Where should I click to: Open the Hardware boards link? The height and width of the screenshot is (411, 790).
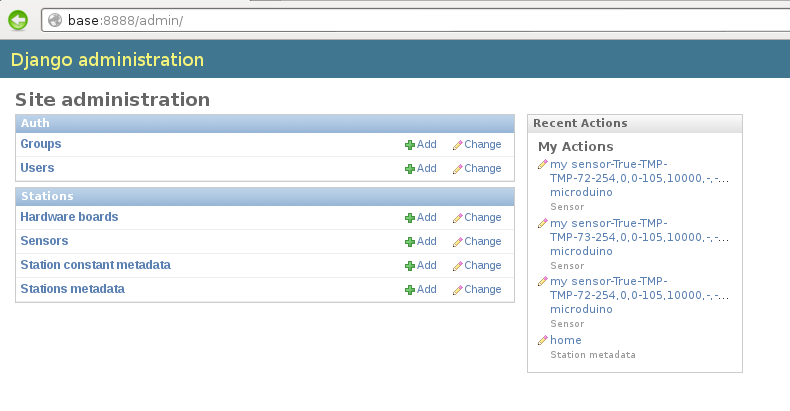coord(69,217)
